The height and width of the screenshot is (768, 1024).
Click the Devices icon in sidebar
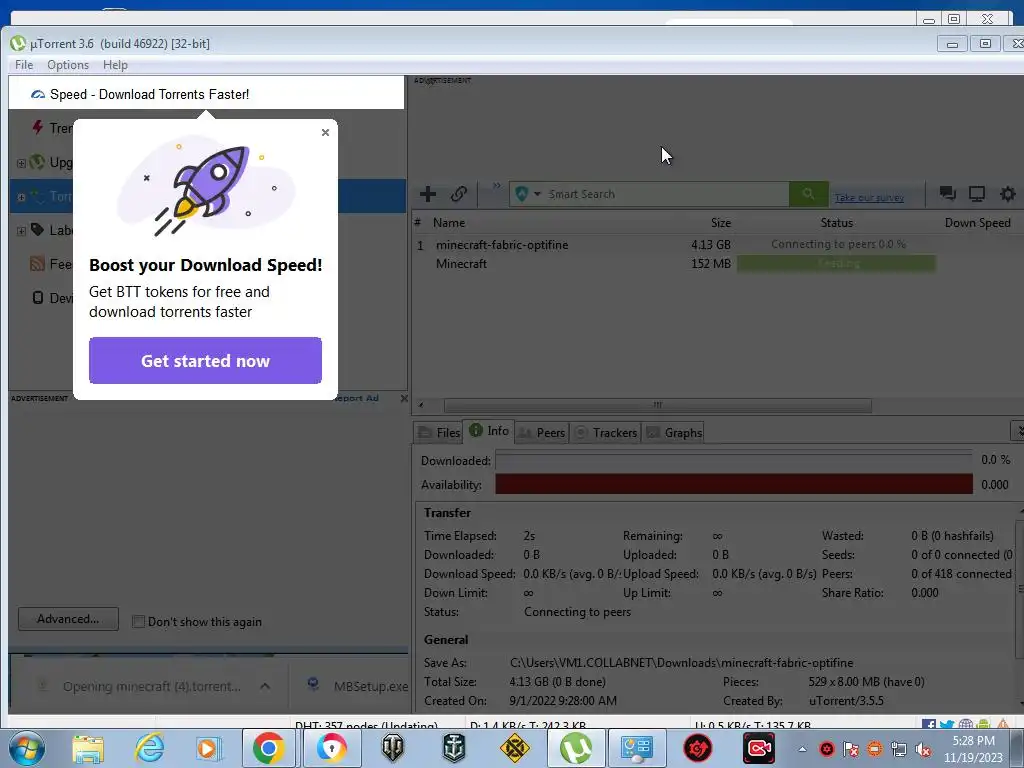(38, 298)
